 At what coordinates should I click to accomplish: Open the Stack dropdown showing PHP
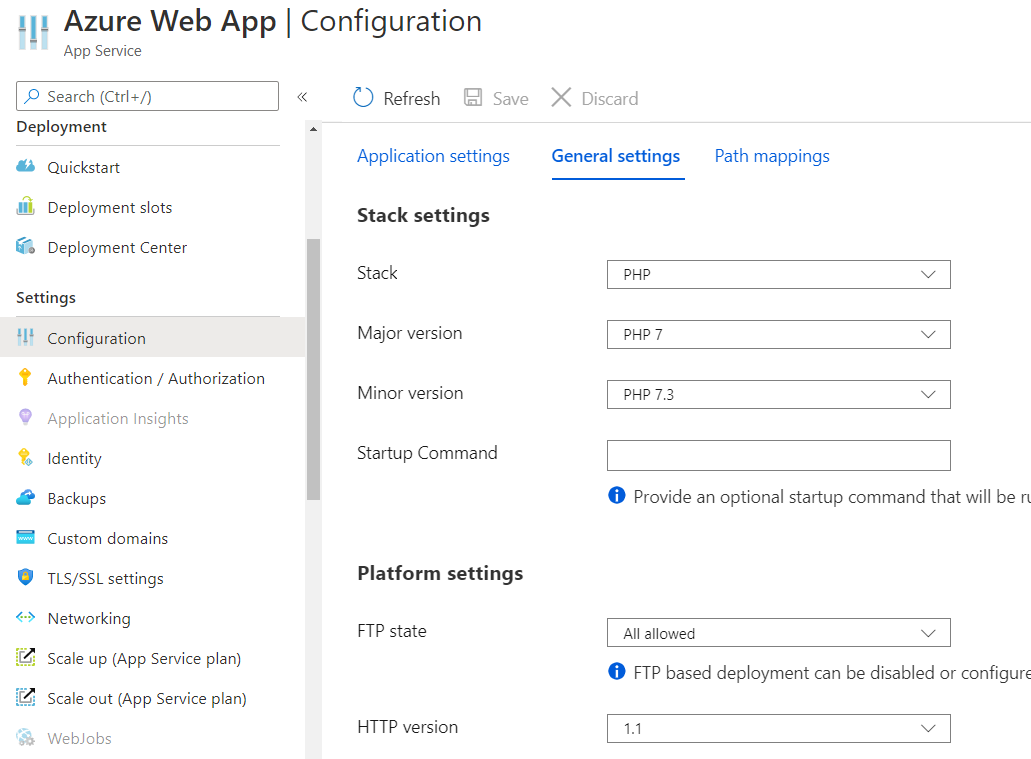pyautogui.click(x=779, y=274)
